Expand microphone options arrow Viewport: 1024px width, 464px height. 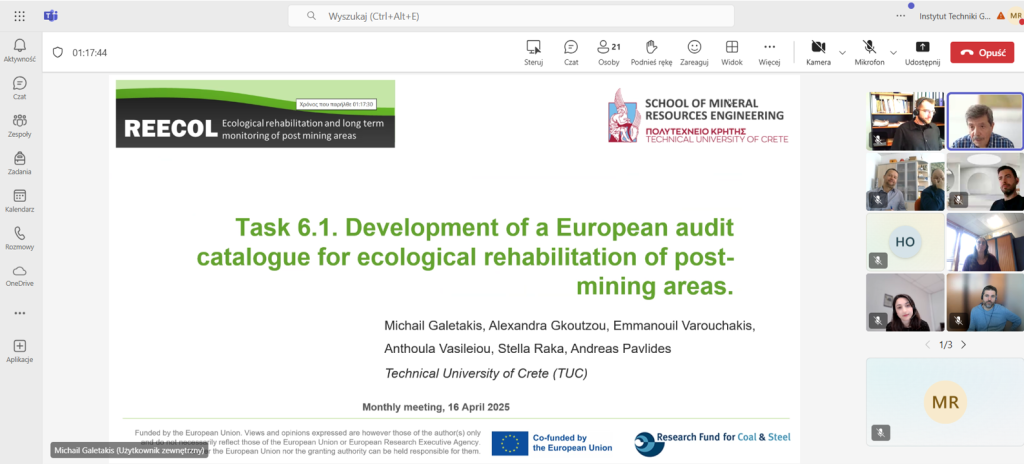[x=893, y=52]
